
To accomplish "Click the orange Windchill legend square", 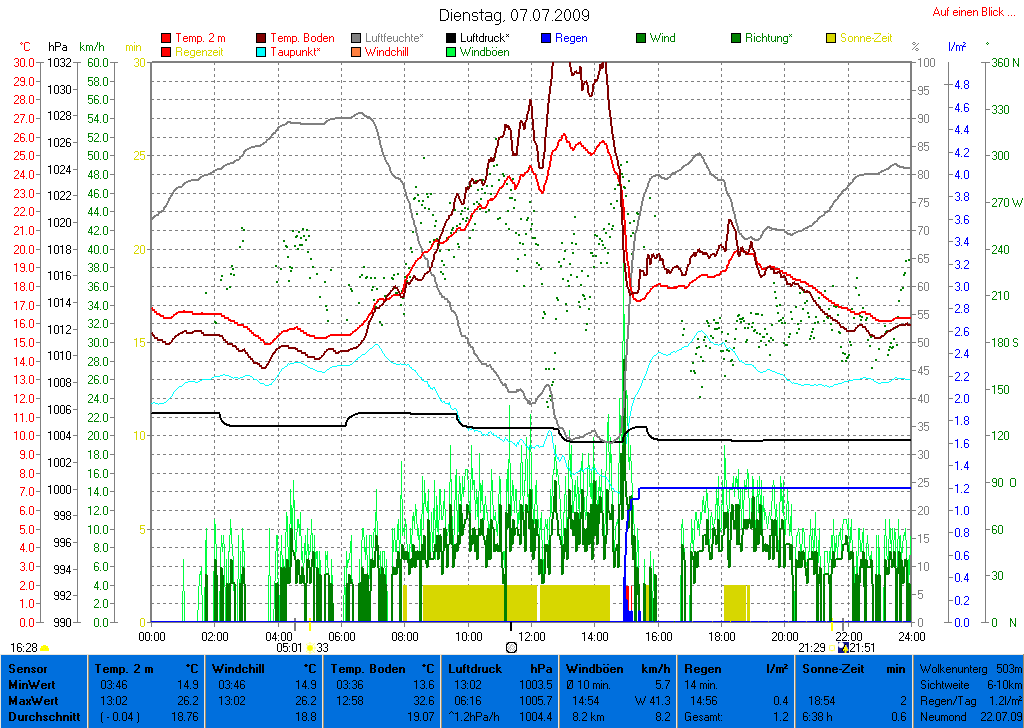I will (357, 52).
